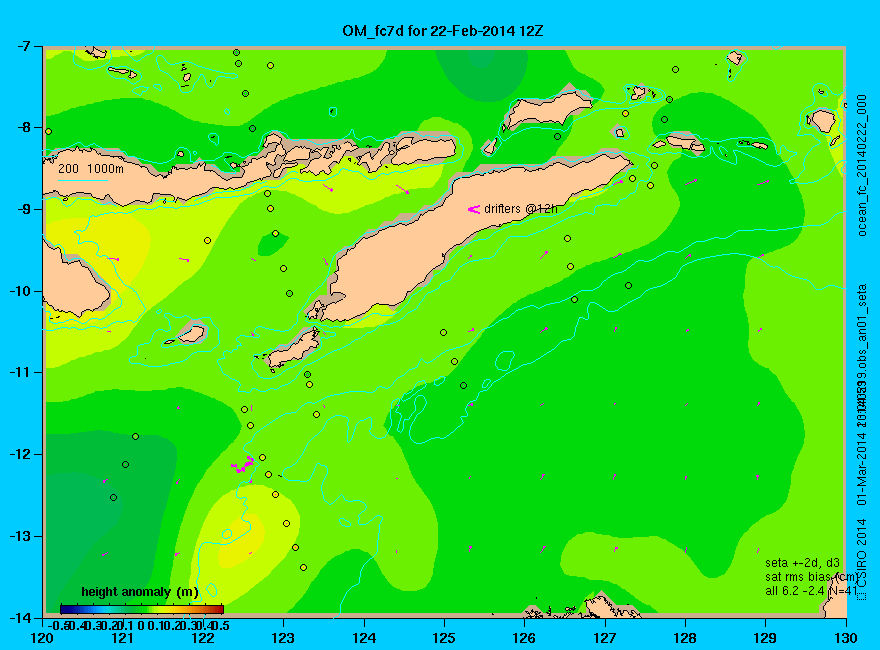Click the plot title OM_fc7d for 22-Feb-2014 12Z
The width and height of the screenshot is (880, 650).
coord(443,30)
